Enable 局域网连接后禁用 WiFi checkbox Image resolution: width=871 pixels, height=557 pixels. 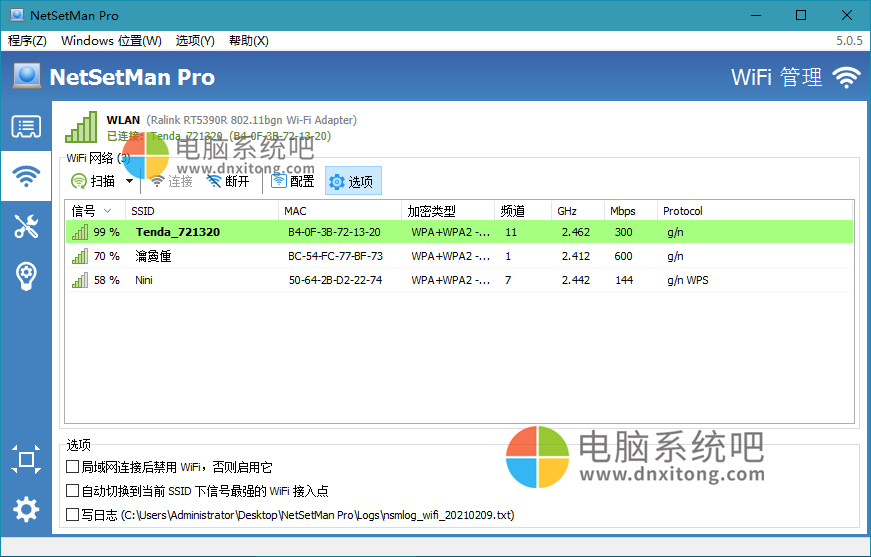tap(72, 466)
